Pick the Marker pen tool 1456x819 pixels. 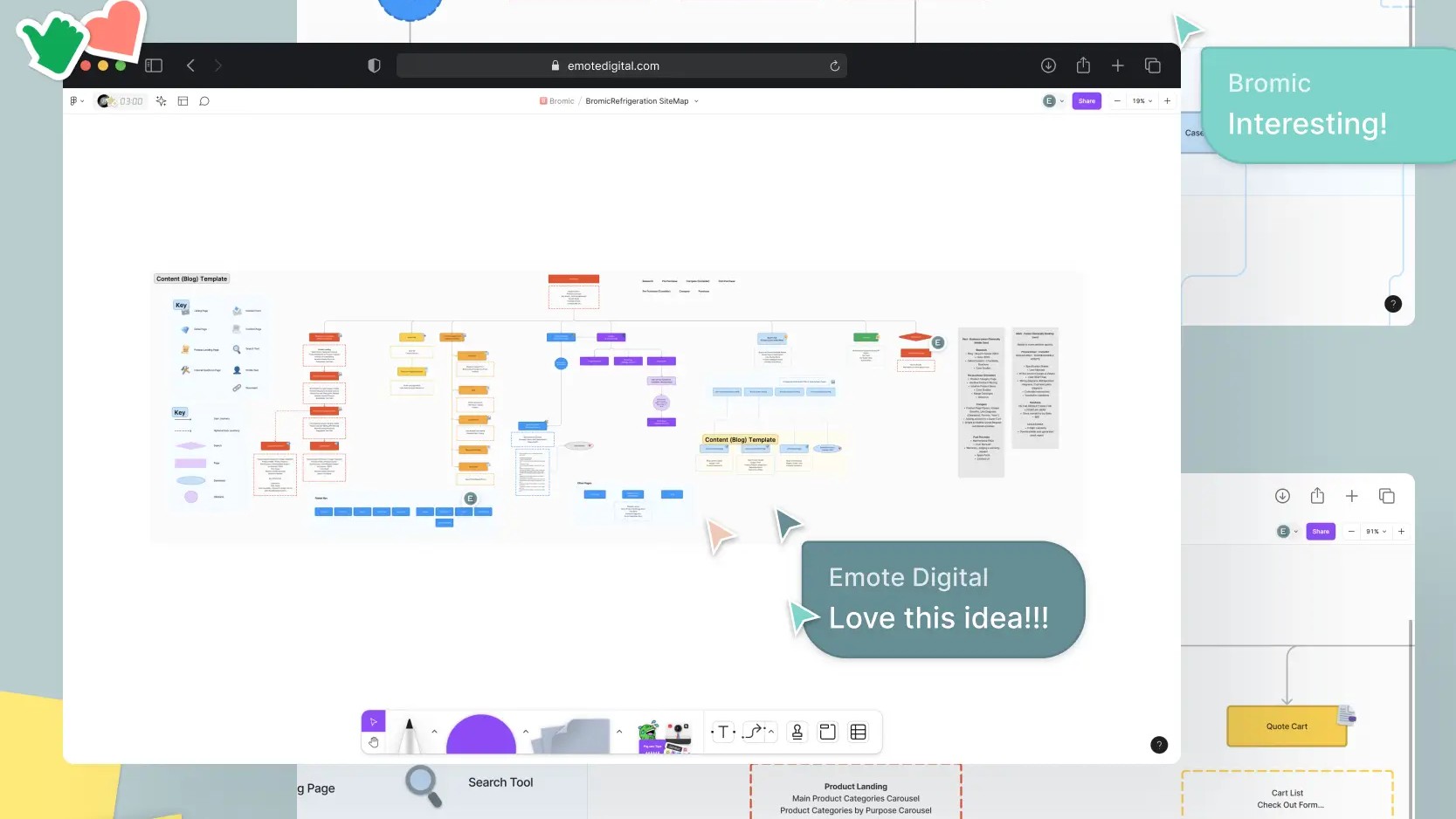(409, 735)
